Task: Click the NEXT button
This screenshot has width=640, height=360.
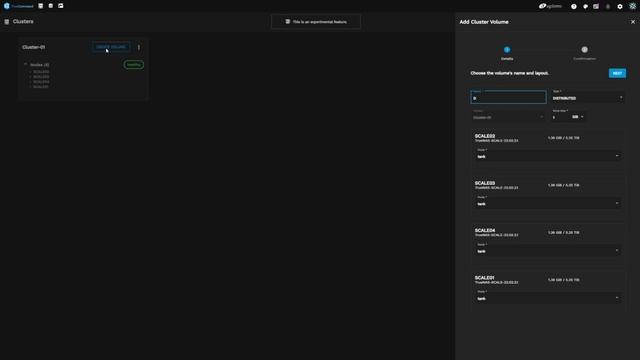Action: (617, 73)
